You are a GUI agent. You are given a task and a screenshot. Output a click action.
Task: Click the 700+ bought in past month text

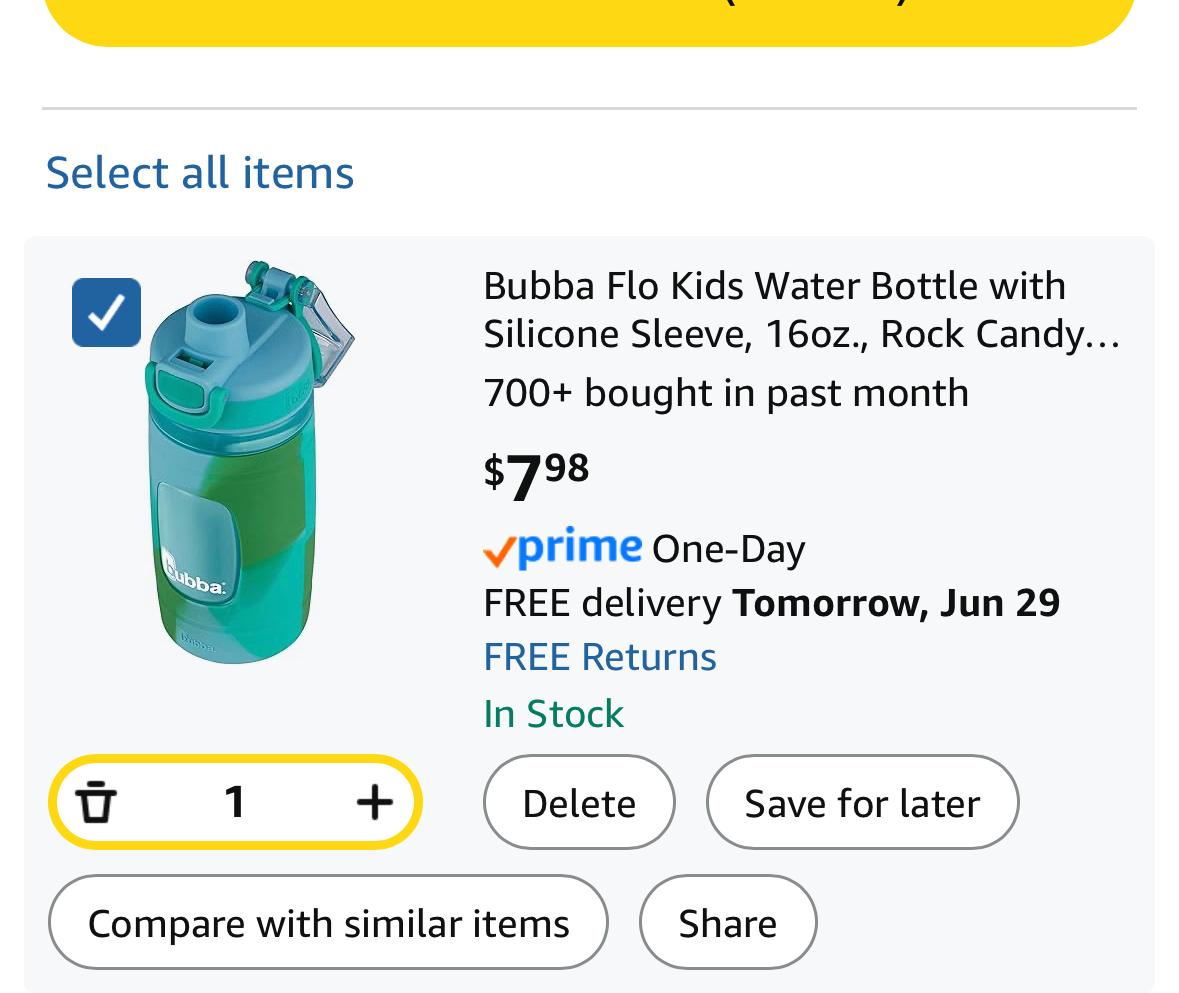[725, 393]
